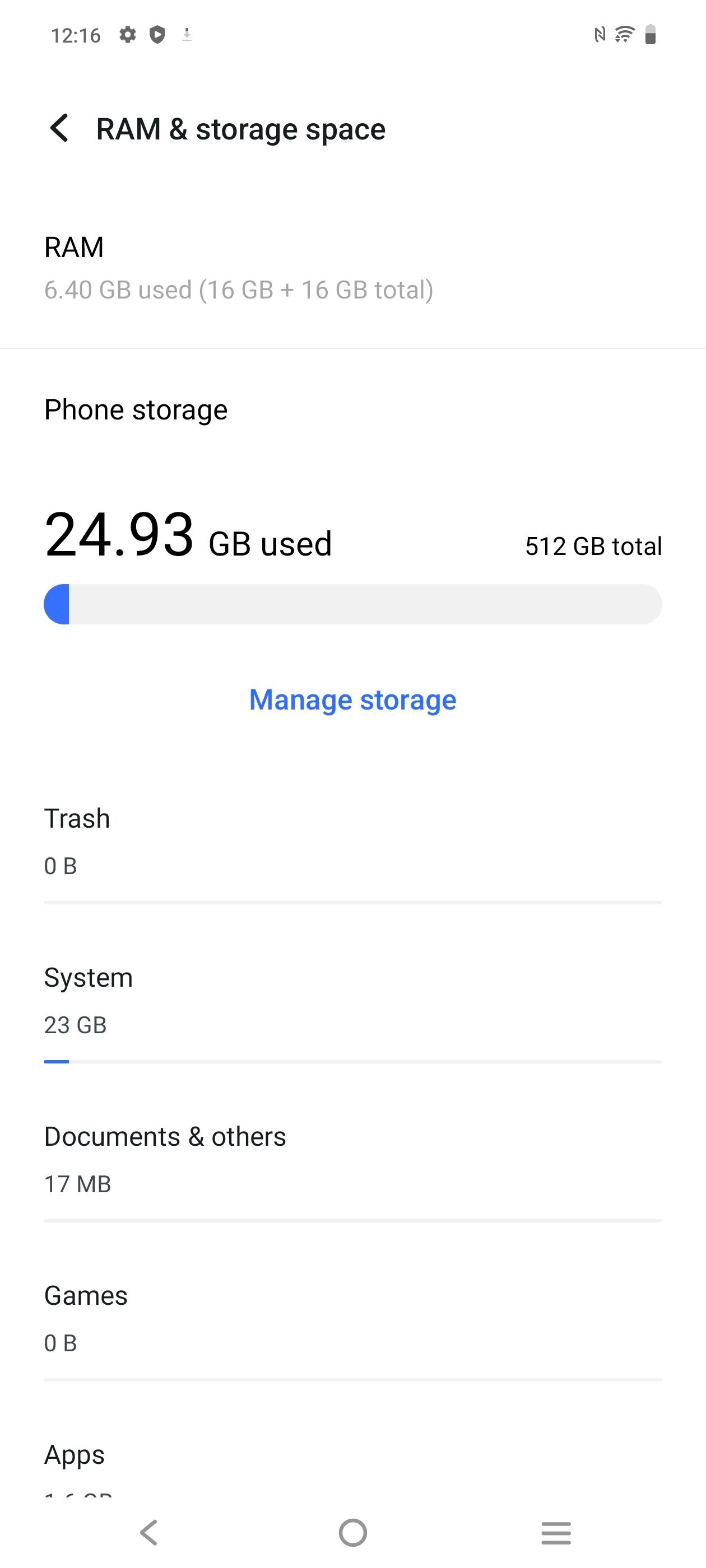Tap the download arrow status icon
This screenshot has width=706, height=1568.
coord(187,35)
